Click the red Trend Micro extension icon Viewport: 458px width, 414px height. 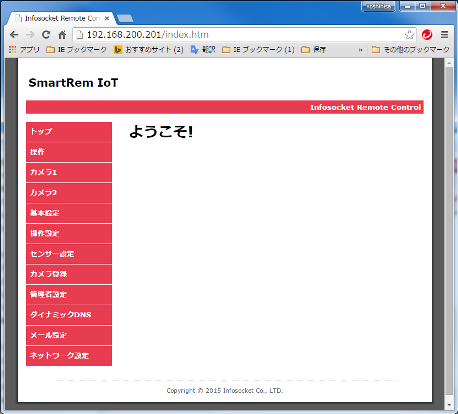tap(427, 35)
